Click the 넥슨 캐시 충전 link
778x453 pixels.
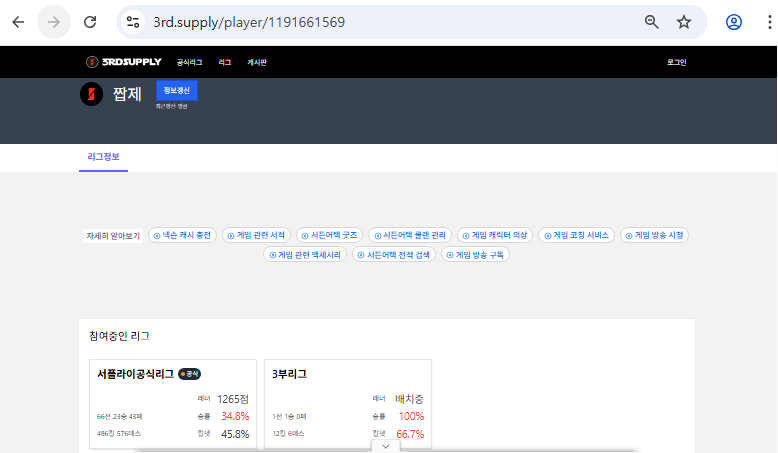[183, 235]
